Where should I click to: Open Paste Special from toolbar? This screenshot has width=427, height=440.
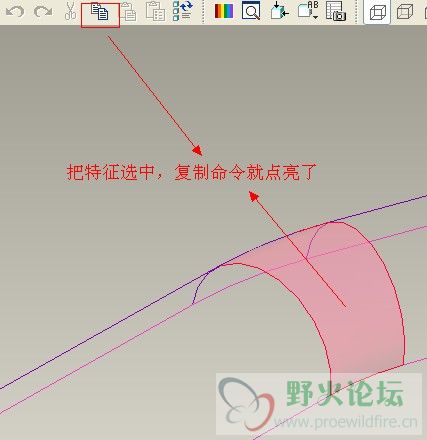tap(155, 11)
